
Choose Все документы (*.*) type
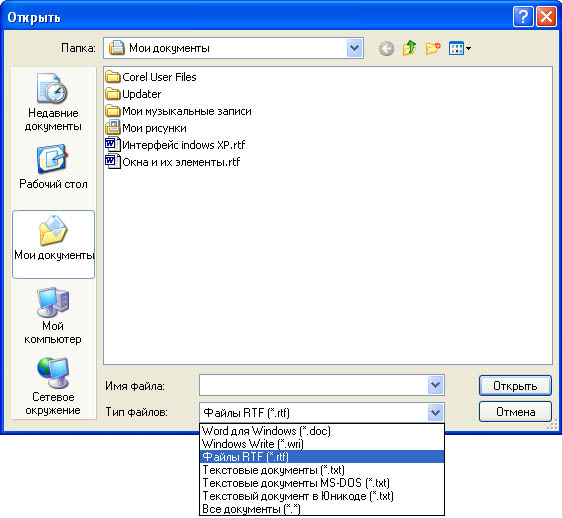tap(322, 509)
